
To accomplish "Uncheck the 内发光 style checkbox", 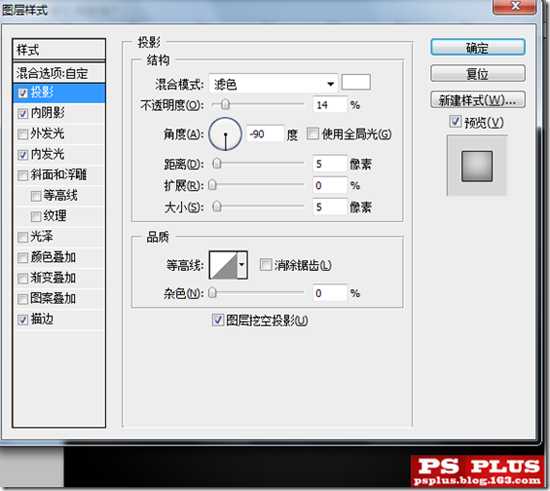I will pos(23,155).
